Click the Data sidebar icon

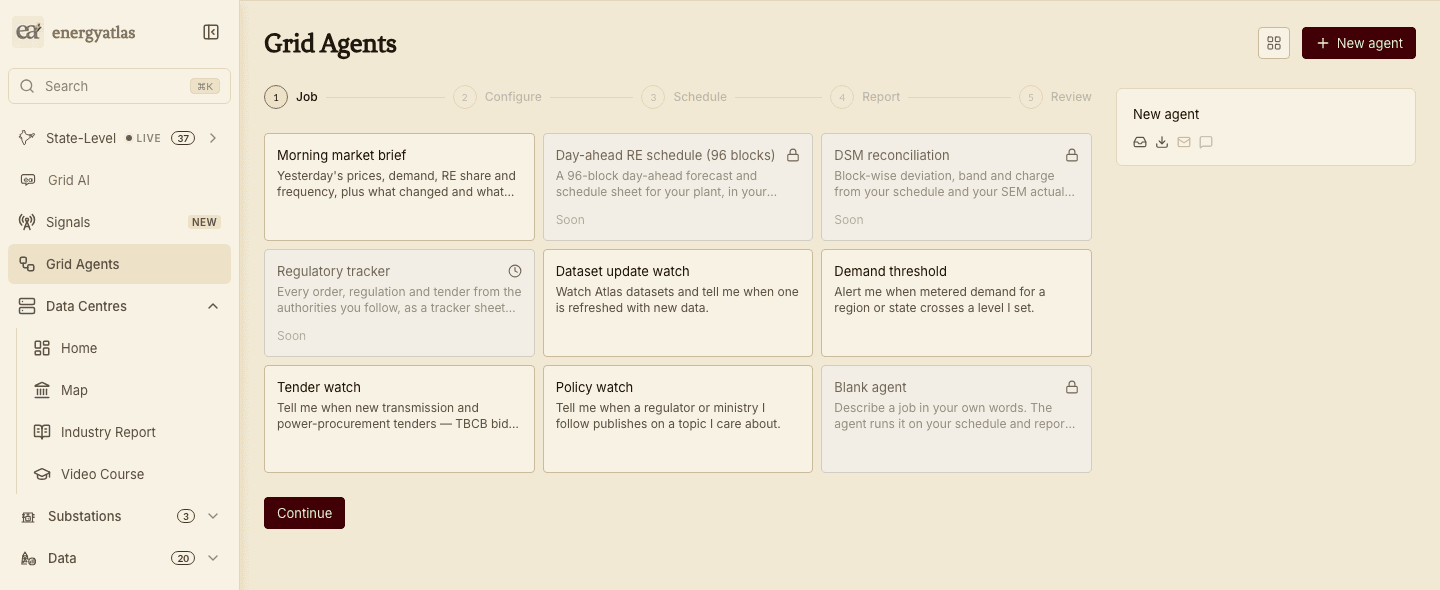tap(28, 558)
